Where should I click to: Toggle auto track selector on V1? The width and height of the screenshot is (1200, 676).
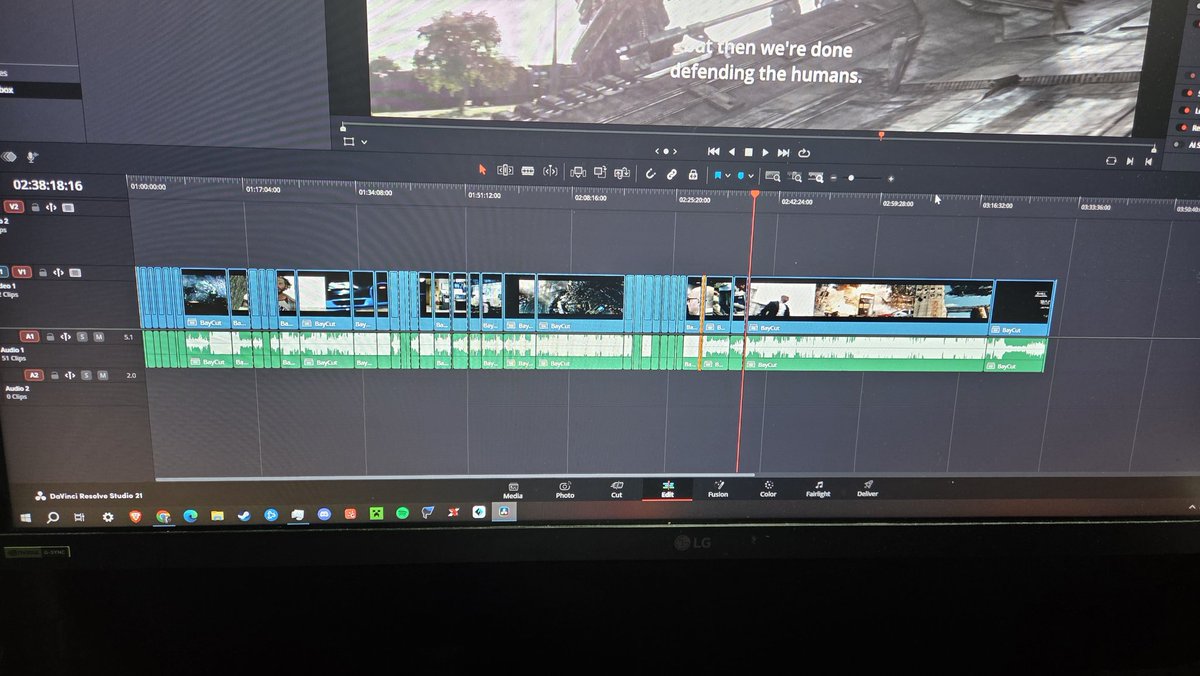(58, 273)
